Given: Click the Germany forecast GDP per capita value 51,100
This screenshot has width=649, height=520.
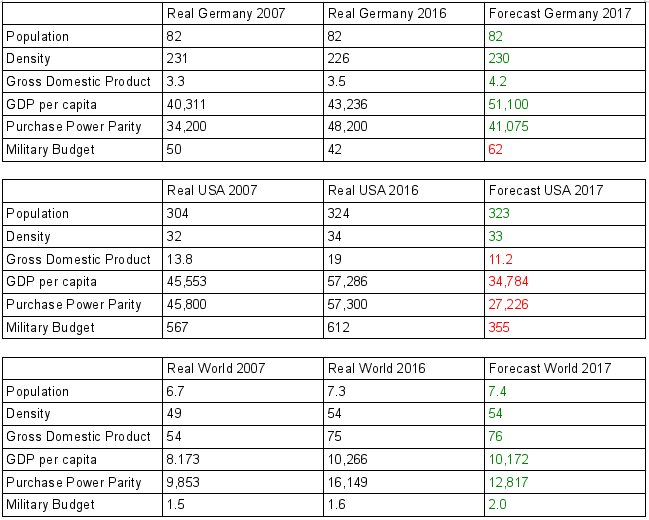Looking at the screenshot, I should (509, 104).
